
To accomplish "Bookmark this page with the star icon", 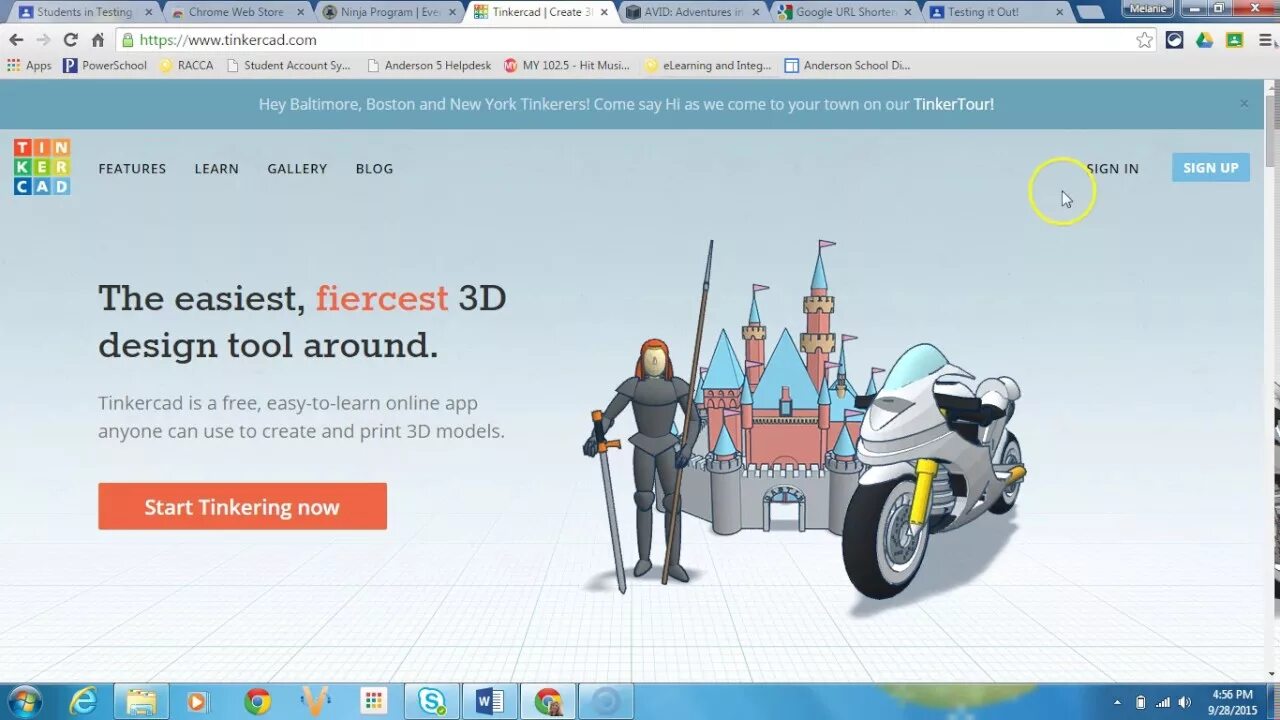I will pos(1144,40).
